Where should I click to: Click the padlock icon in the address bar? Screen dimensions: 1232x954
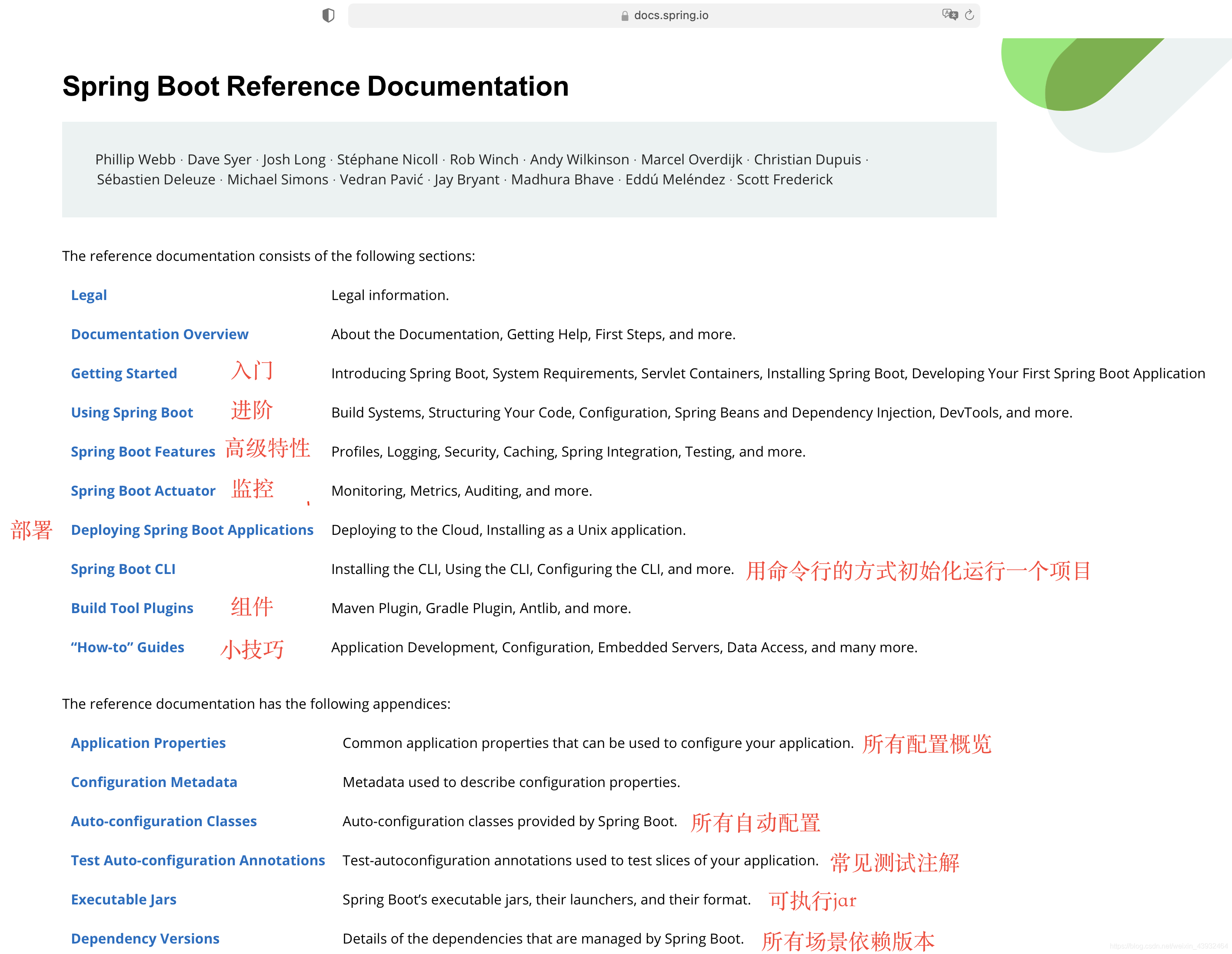pyautogui.click(x=624, y=15)
